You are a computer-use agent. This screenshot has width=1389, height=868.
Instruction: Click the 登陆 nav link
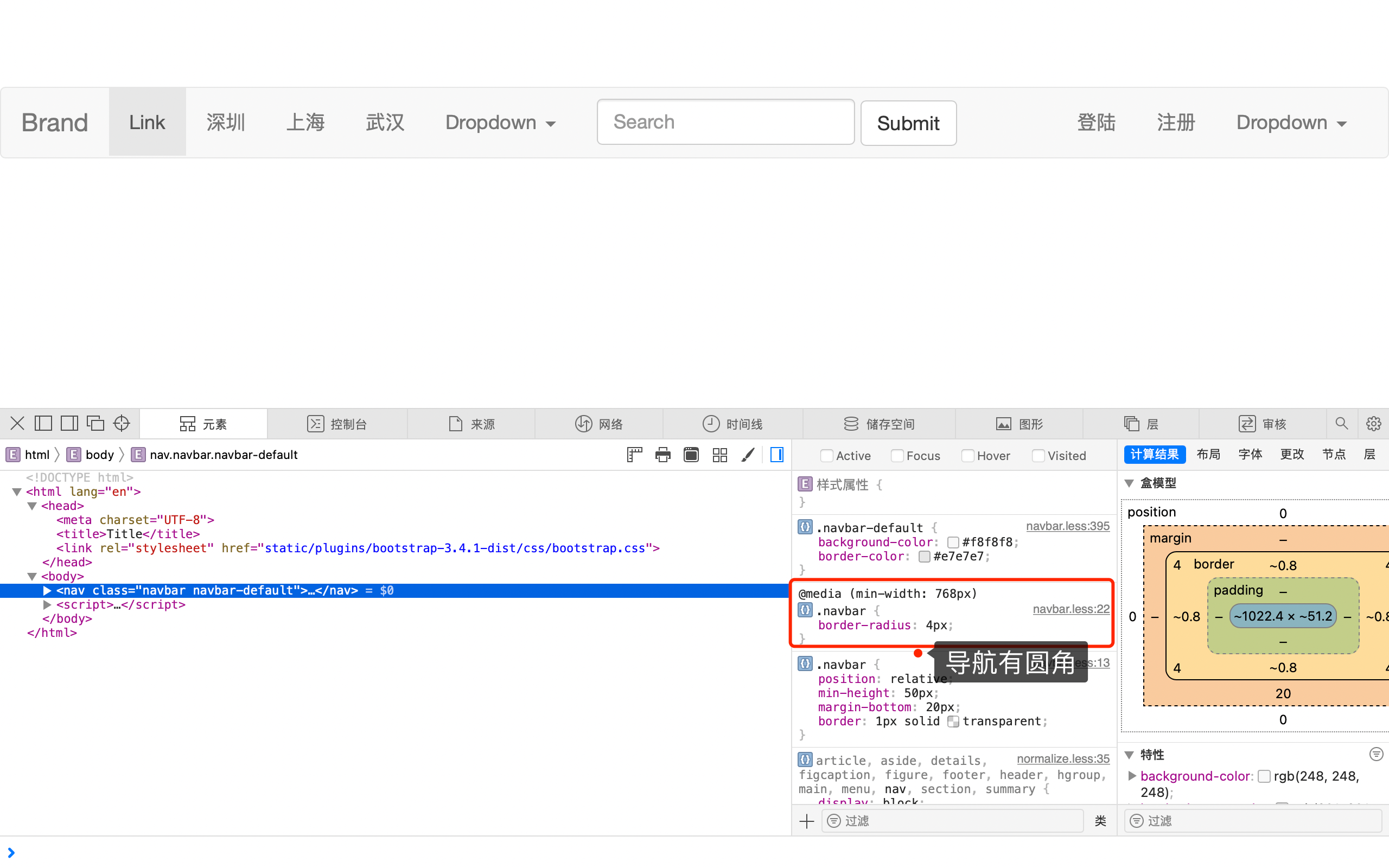coord(1096,122)
